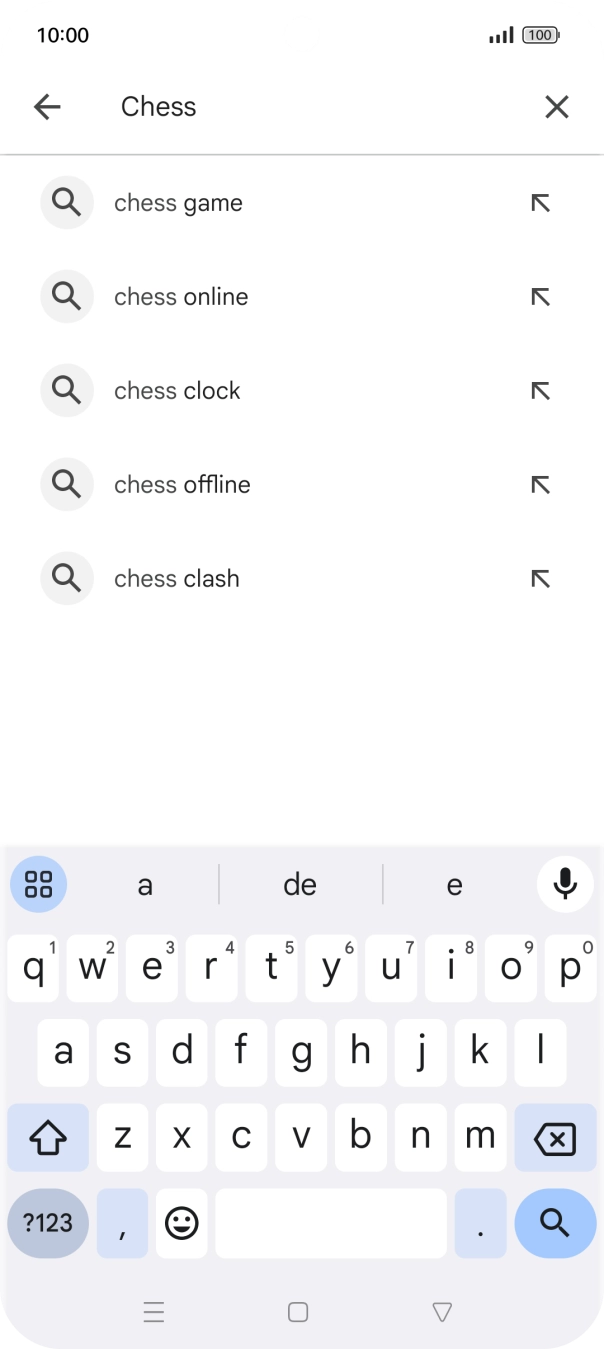The height and width of the screenshot is (1349, 604).
Task: Tap the magnifier icon beside chess game
Action: coord(66,202)
